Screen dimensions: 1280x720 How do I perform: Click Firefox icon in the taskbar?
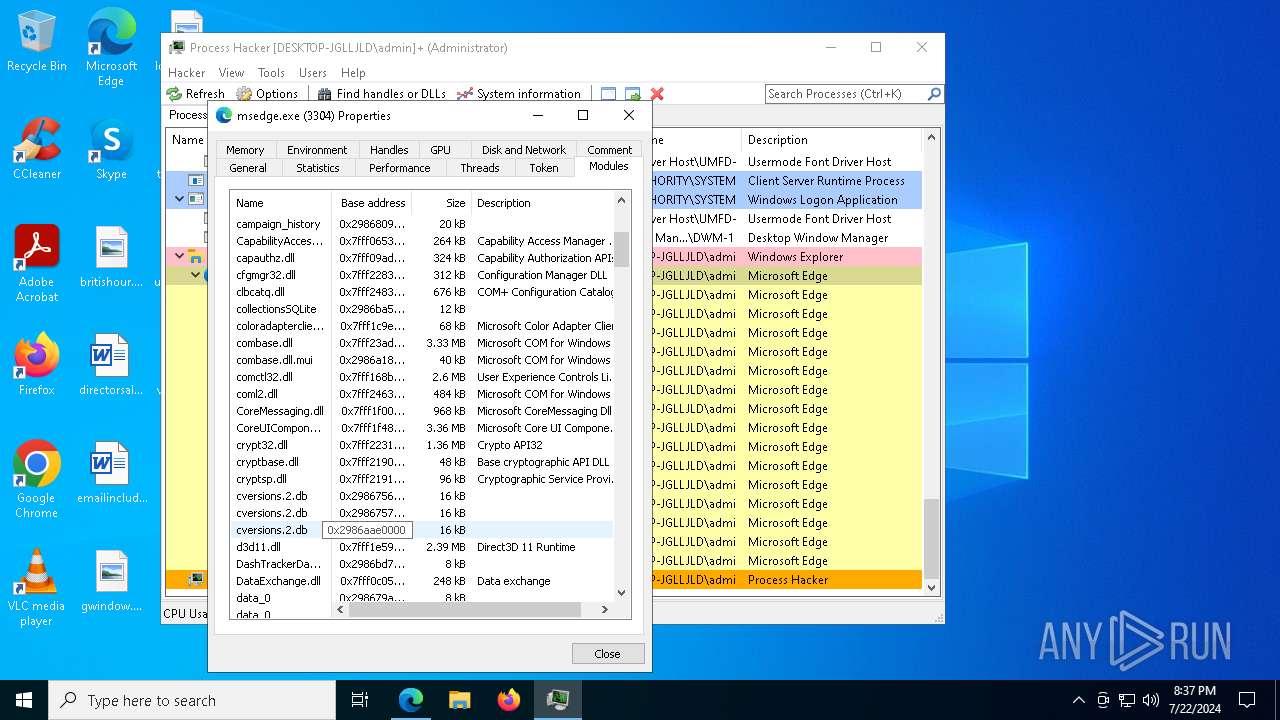coord(508,700)
